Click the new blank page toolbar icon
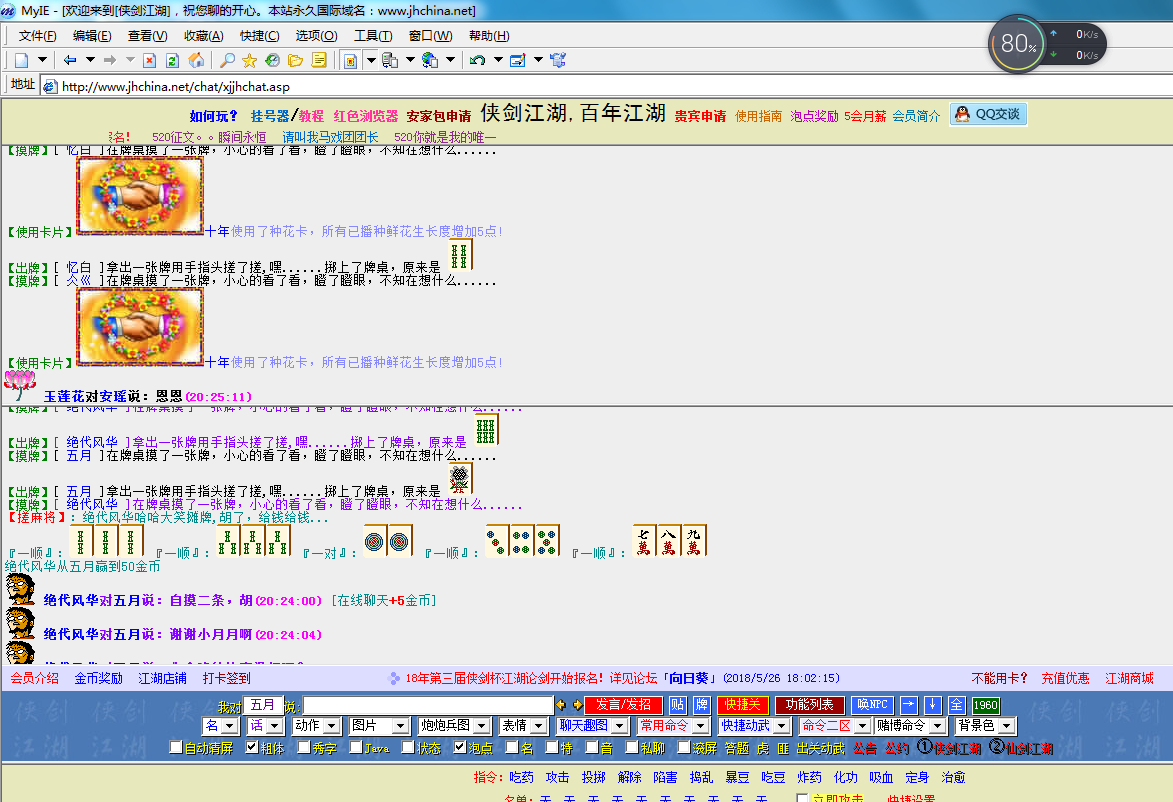Image resolution: width=1173 pixels, height=802 pixels. pos(22,61)
